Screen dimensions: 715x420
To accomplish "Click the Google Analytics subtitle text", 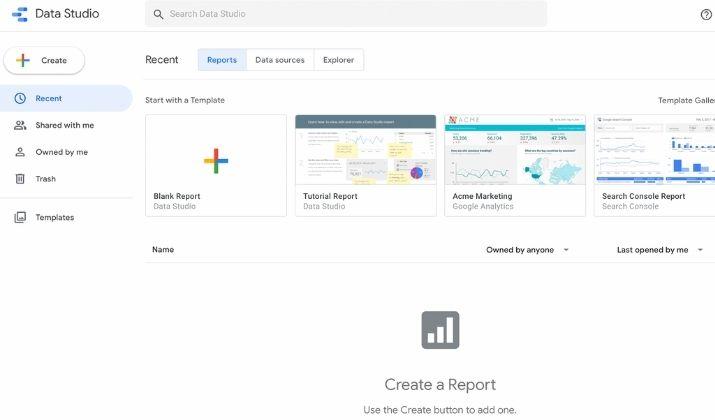I will tap(483, 207).
